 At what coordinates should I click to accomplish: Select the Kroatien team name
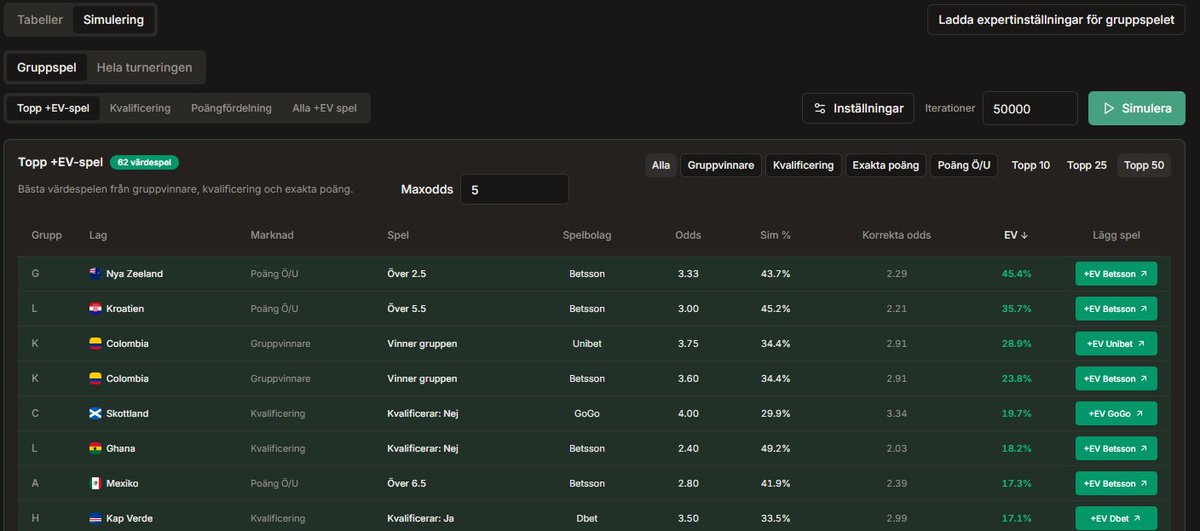tap(126, 309)
